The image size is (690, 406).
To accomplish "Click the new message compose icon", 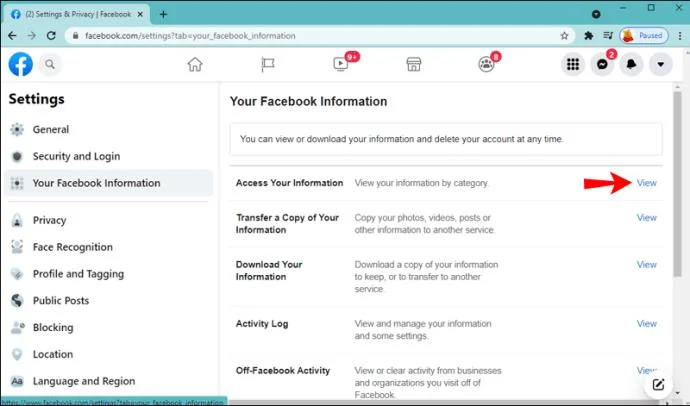I will click(x=658, y=385).
